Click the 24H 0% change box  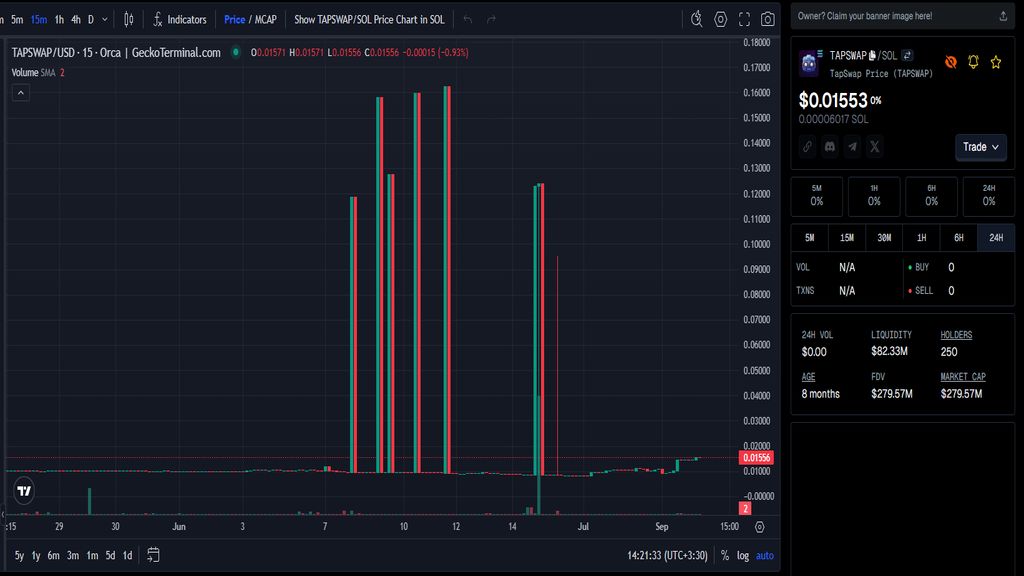click(989, 196)
